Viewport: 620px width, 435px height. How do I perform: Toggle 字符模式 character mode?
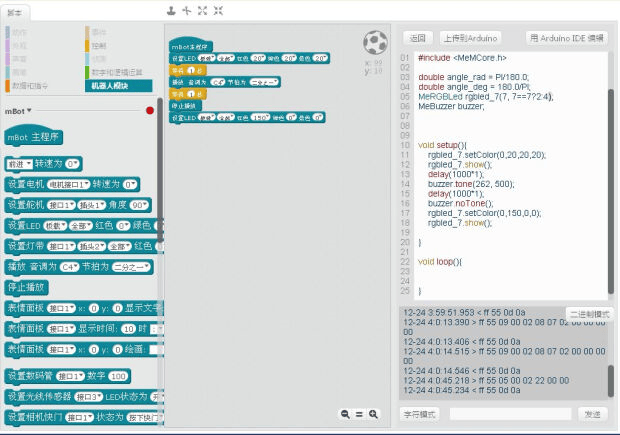click(419, 414)
